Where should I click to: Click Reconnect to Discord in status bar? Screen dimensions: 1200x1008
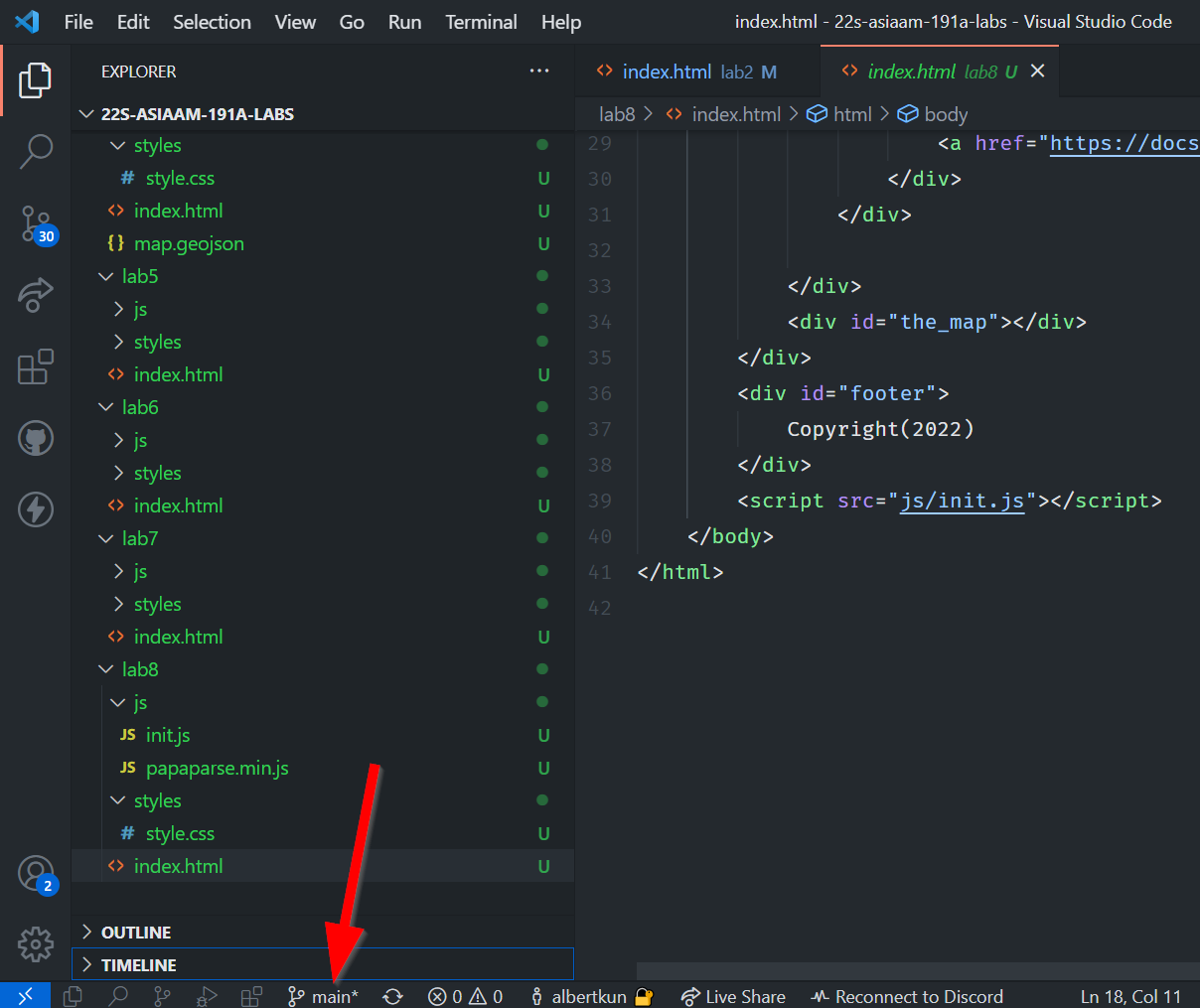pos(907,996)
